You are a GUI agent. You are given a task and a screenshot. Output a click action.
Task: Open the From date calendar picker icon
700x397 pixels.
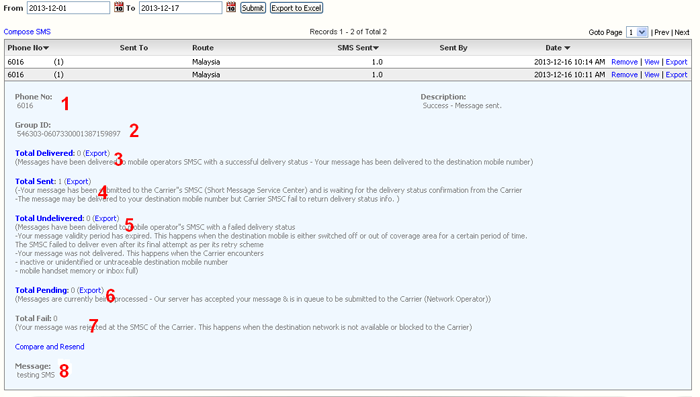[119, 7]
